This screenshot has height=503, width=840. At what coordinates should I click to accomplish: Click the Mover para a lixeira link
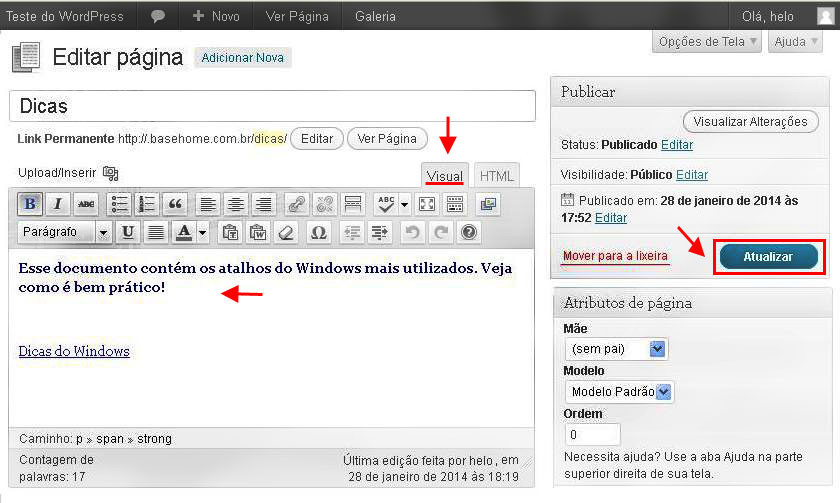click(615, 256)
